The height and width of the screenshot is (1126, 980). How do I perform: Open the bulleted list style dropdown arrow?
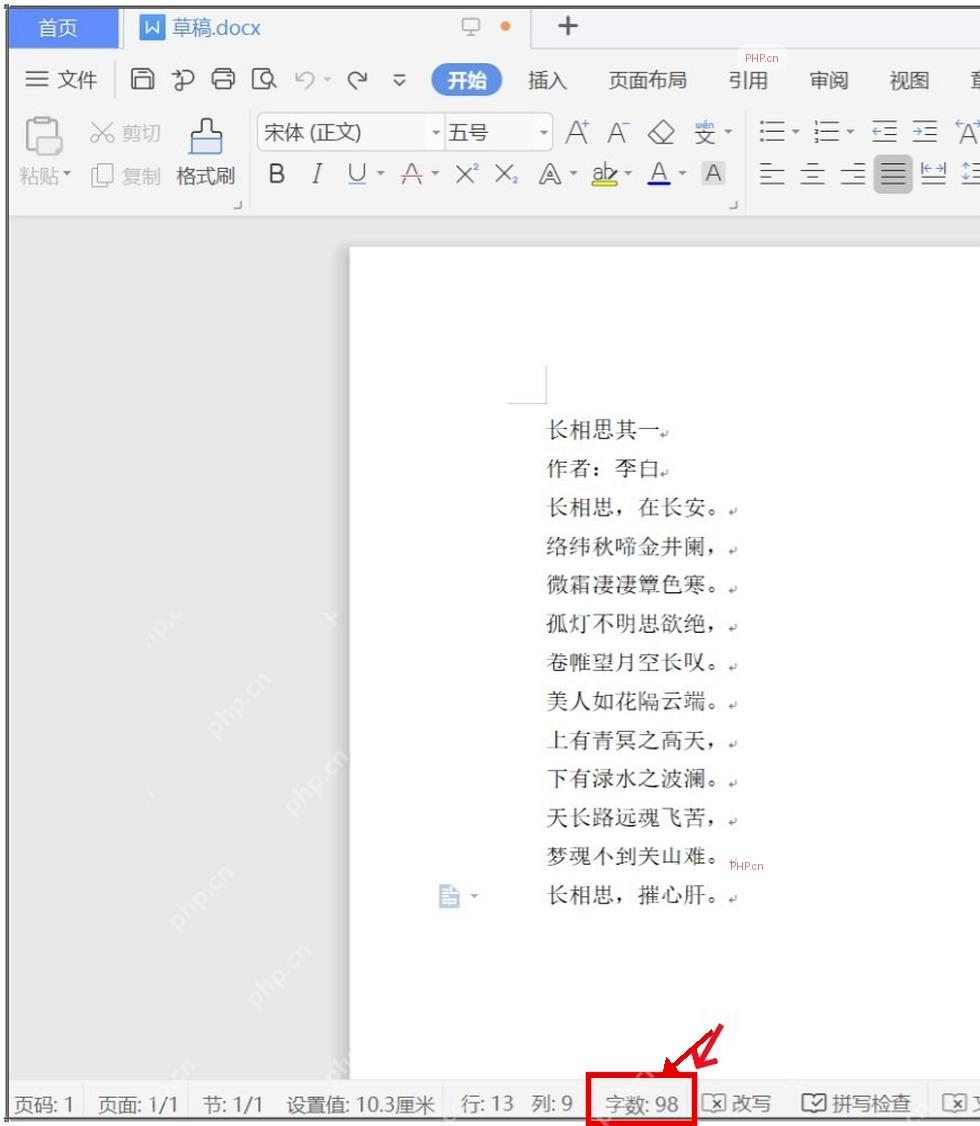[795, 131]
